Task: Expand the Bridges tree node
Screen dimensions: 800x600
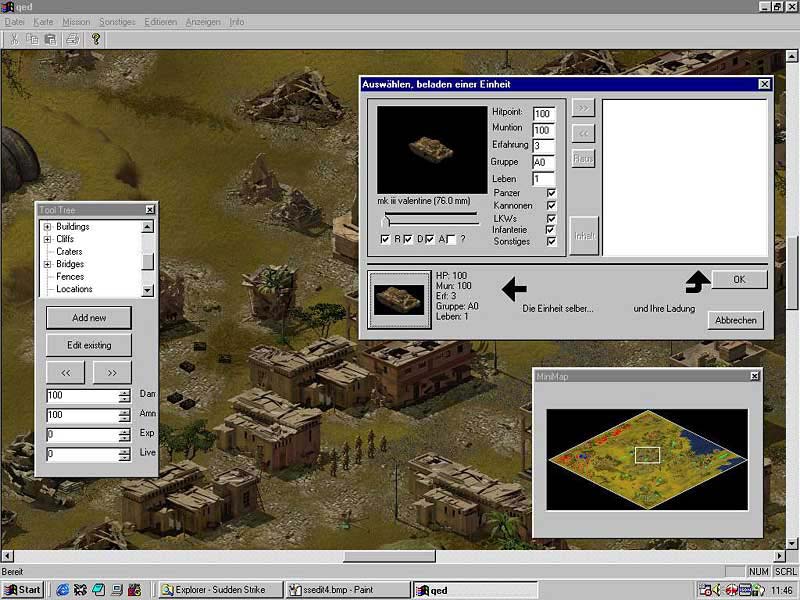Action: pyautogui.click(x=47, y=264)
